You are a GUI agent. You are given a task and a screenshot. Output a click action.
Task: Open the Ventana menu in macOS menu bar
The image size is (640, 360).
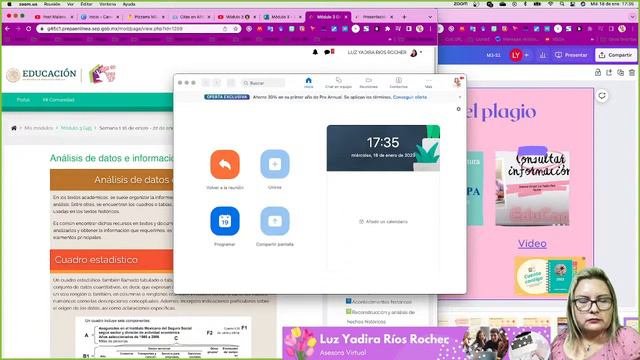(108, 4)
